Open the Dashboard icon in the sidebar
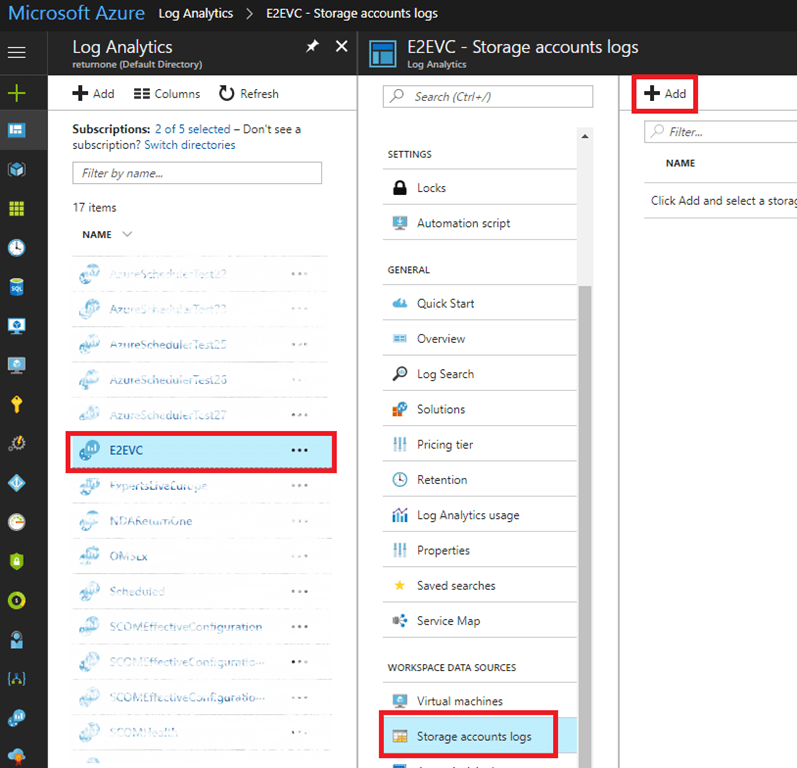Viewport: 797px width, 768px height. pyautogui.click(x=17, y=131)
